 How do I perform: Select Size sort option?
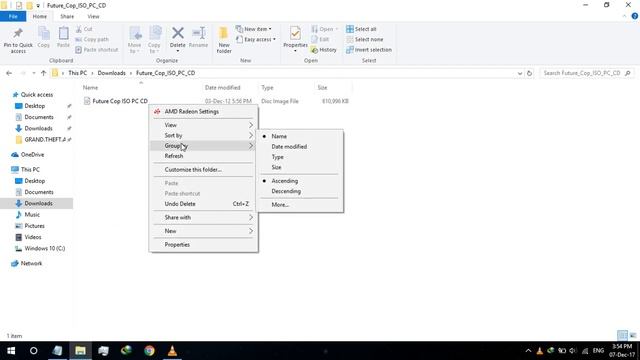click(300, 167)
